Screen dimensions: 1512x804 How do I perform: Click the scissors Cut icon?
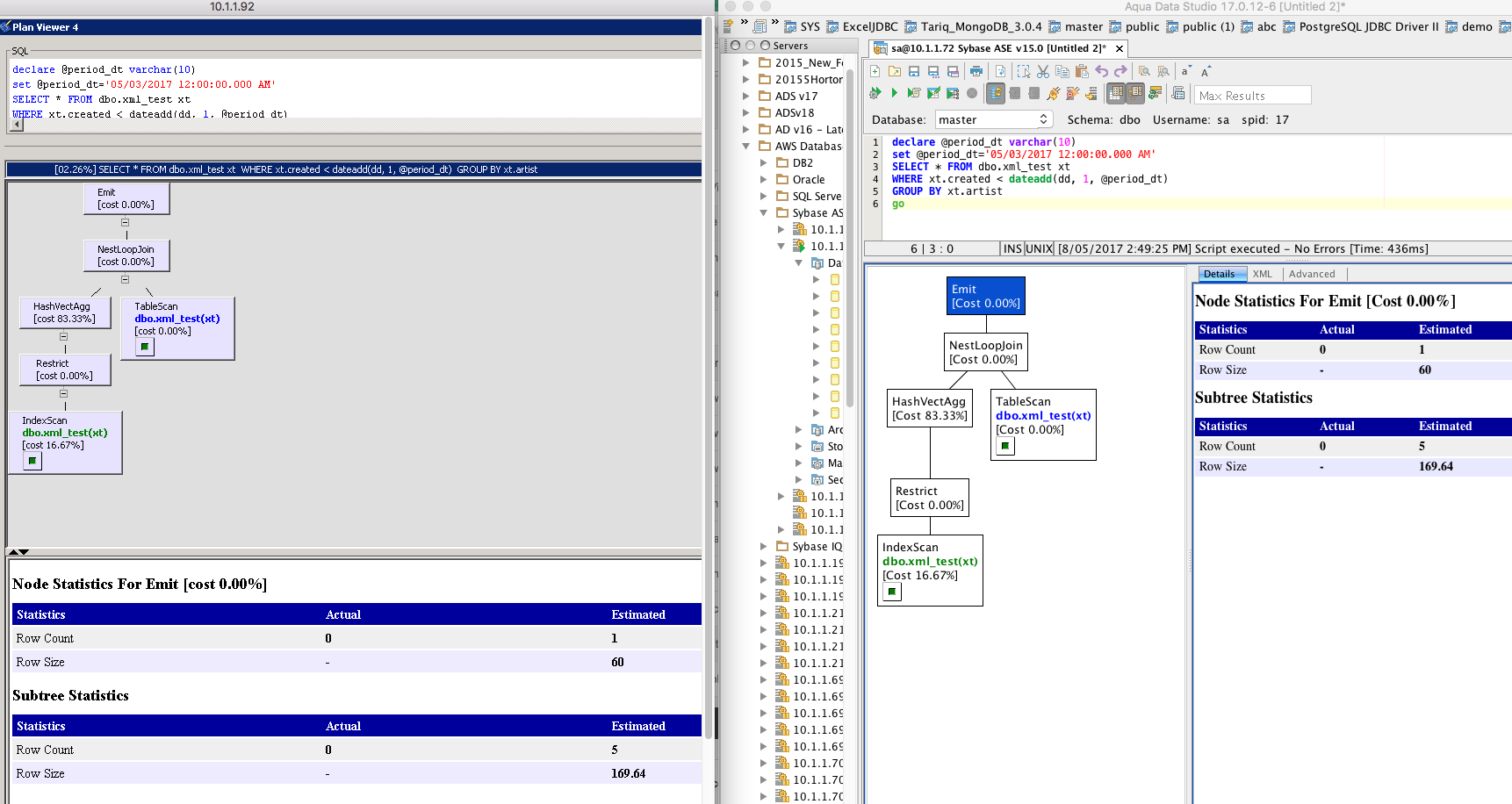point(1043,71)
